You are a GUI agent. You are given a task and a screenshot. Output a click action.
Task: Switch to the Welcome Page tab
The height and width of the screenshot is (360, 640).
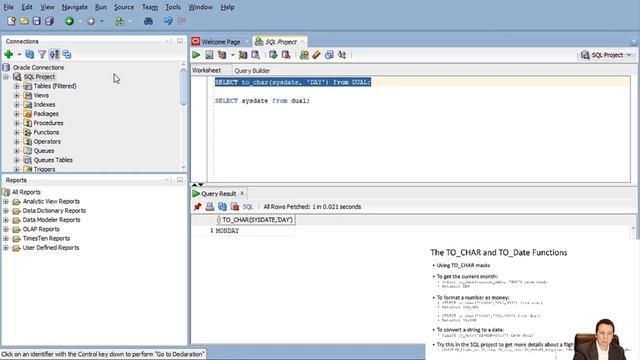[x=220, y=42]
